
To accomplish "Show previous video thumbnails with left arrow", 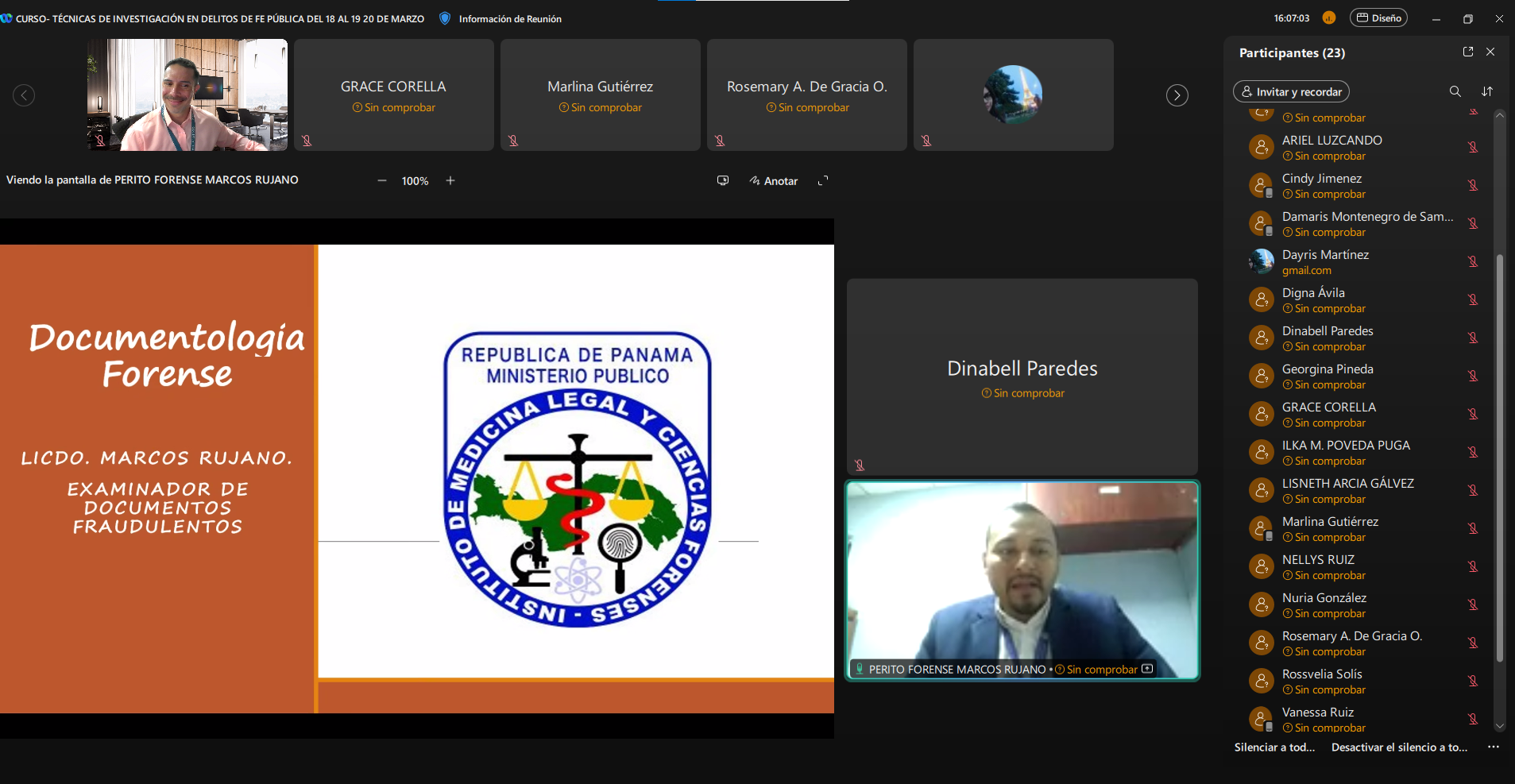I will (24, 95).
